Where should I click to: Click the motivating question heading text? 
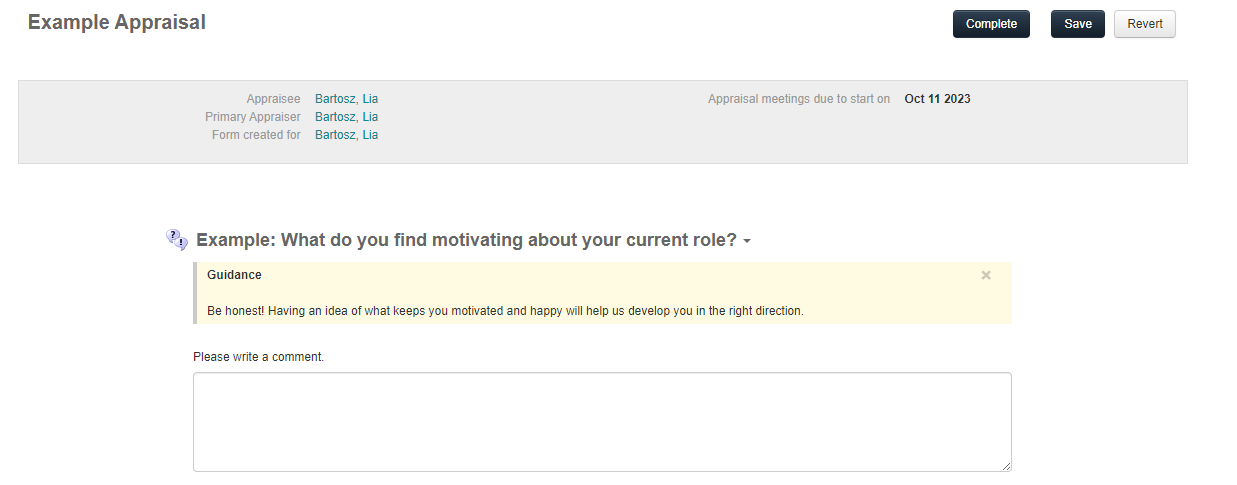[466, 240]
